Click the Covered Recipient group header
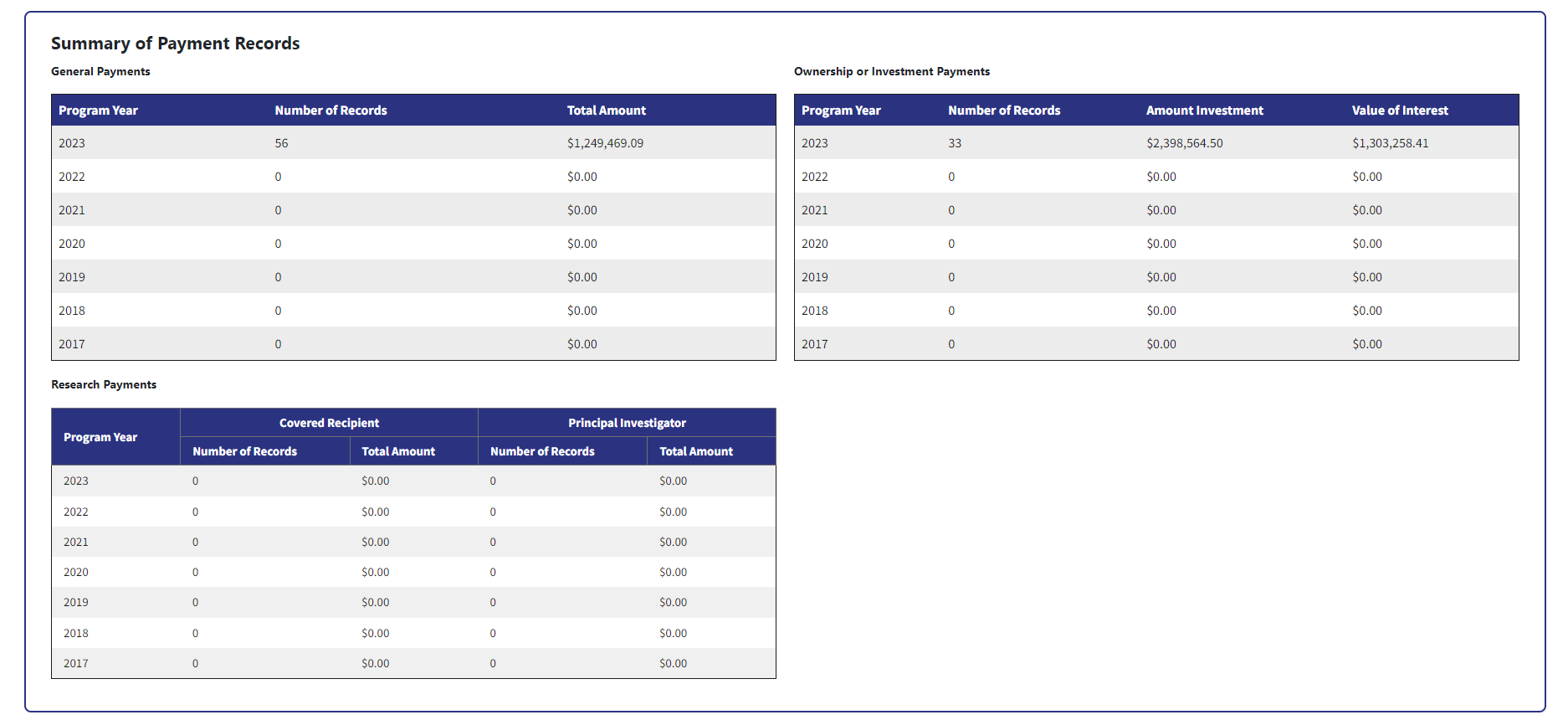The height and width of the screenshot is (720, 1568). click(329, 423)
